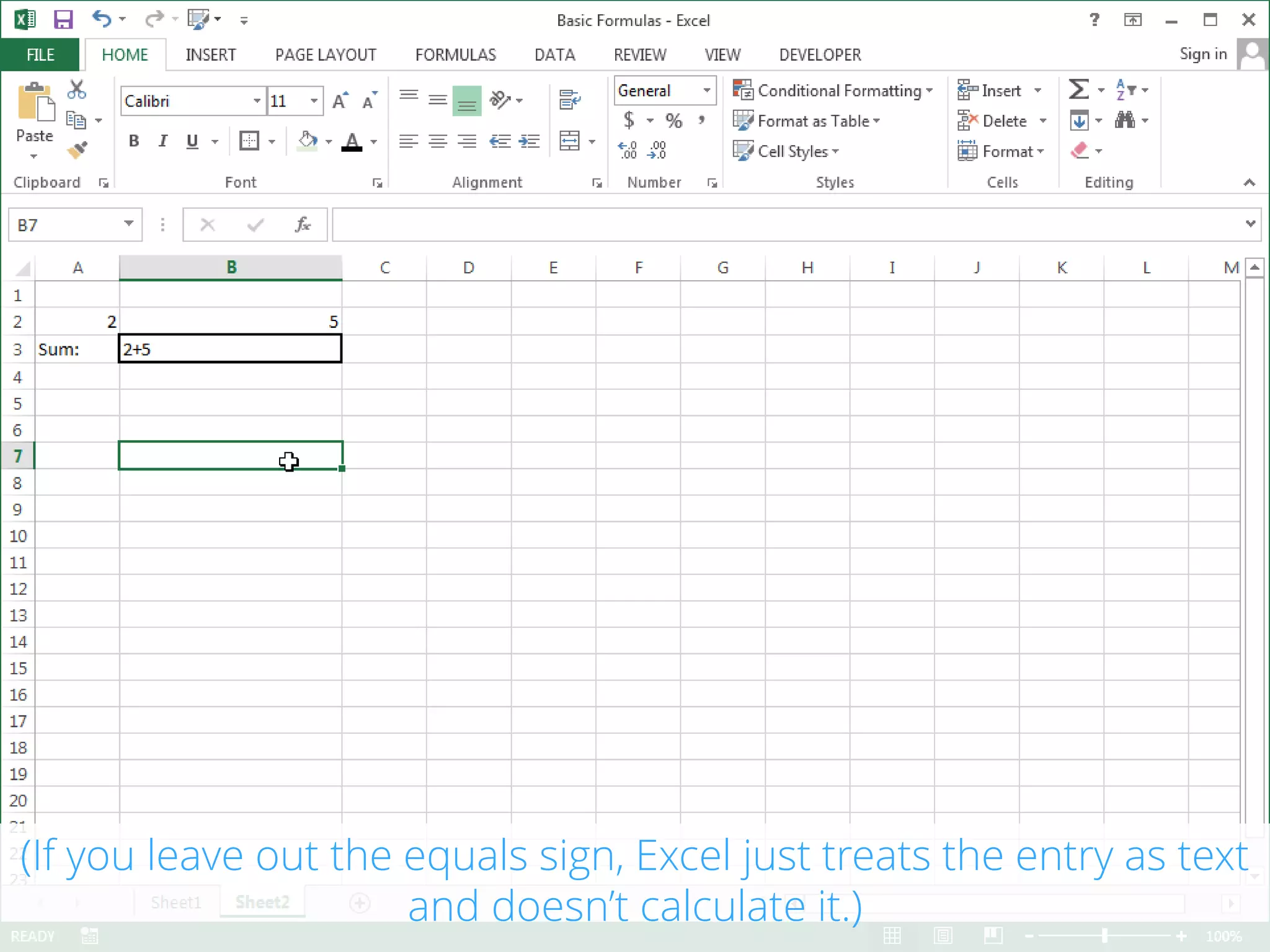The width and height of the screenshot is (1270, 952).
Task: Click the Percent Style icon
Action: coord(674,120)
